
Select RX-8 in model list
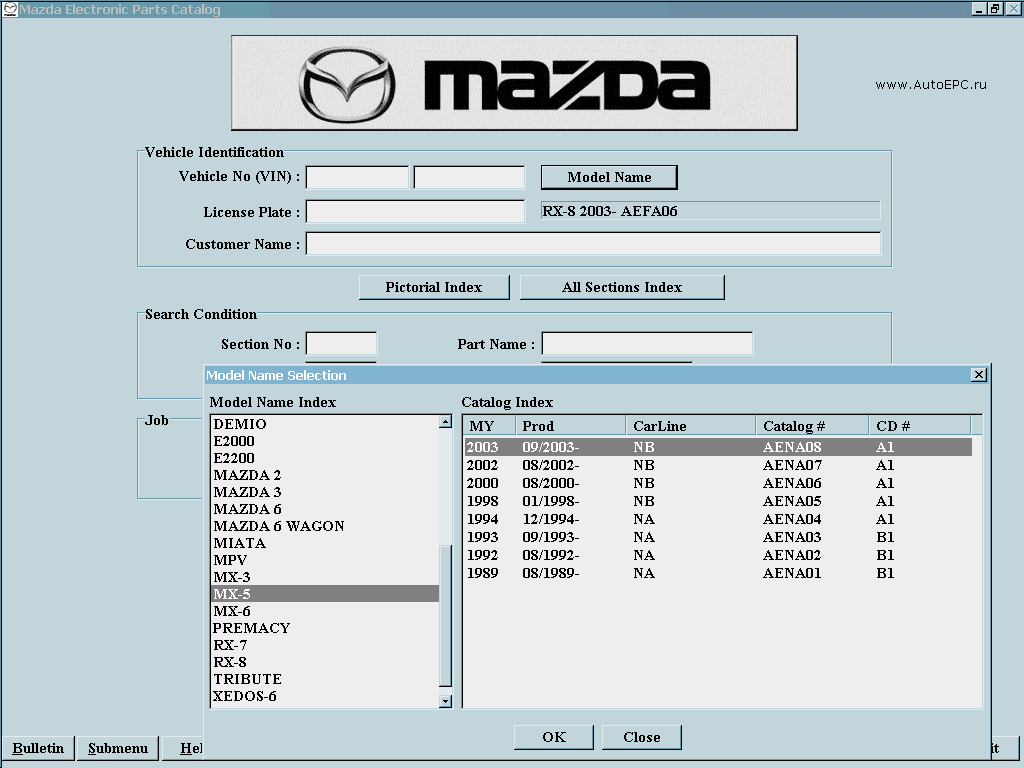point(325,662)
